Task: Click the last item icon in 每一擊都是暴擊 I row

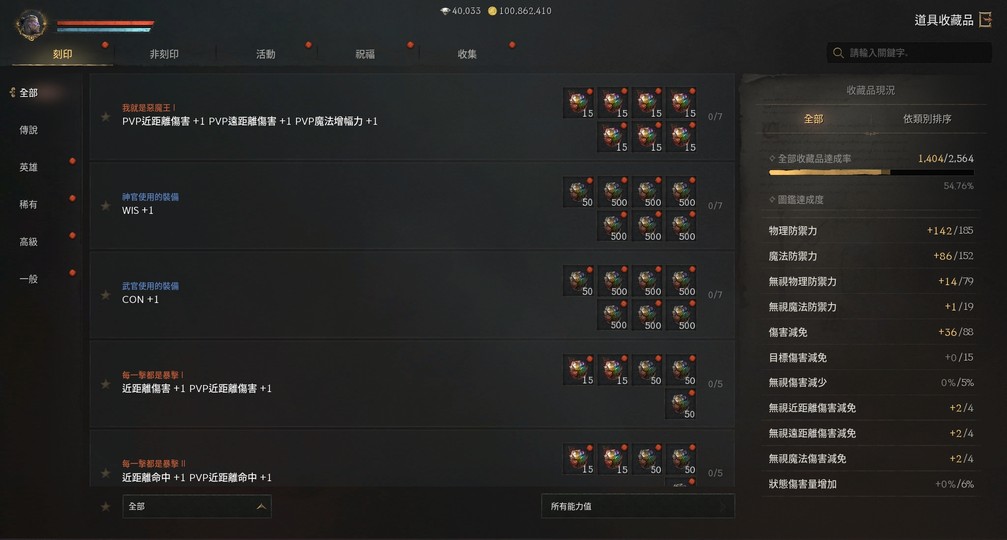Action: (681, 405)
